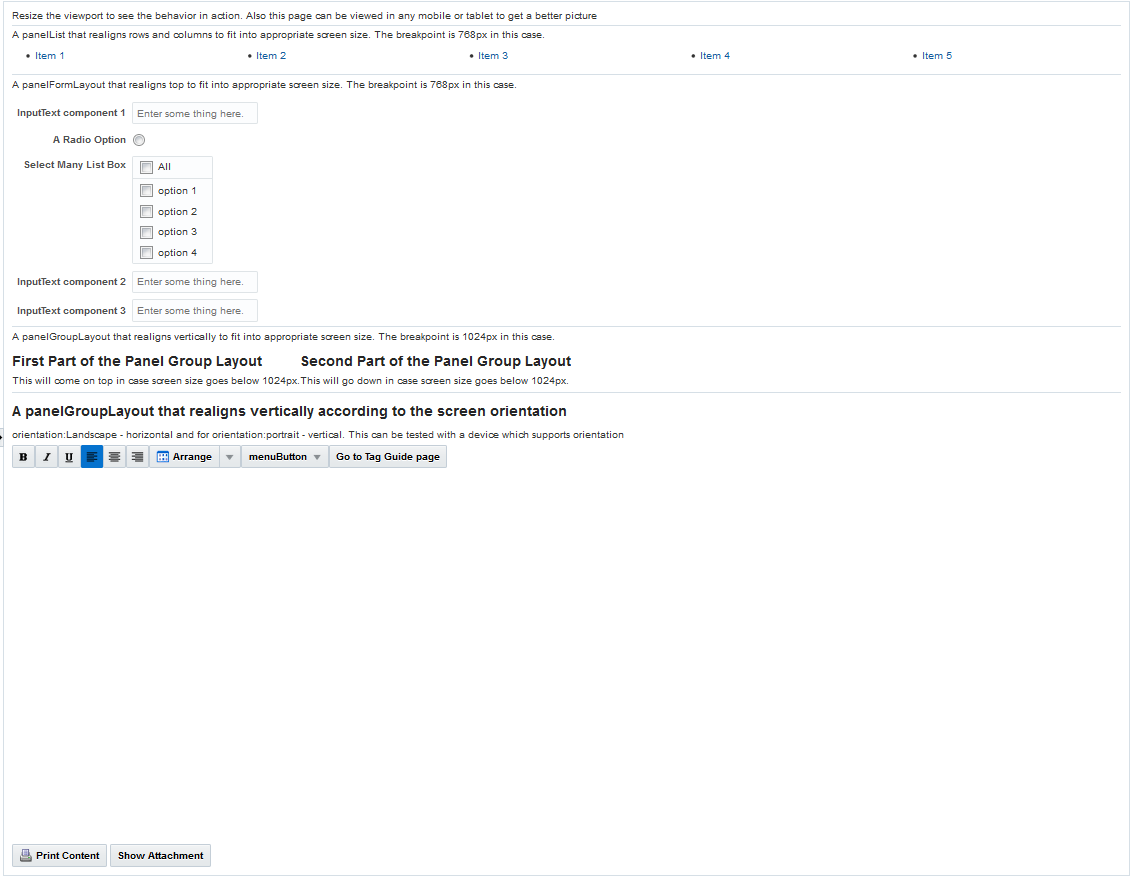
Task: Click the 'A Radio Option' label text
Action: [90, 139]
